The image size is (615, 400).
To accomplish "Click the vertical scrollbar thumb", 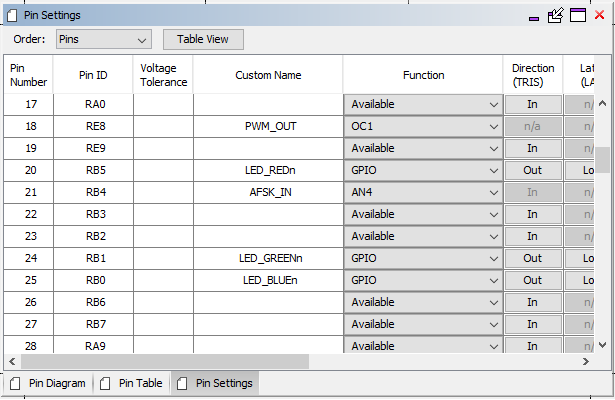I will pos(603,160).
